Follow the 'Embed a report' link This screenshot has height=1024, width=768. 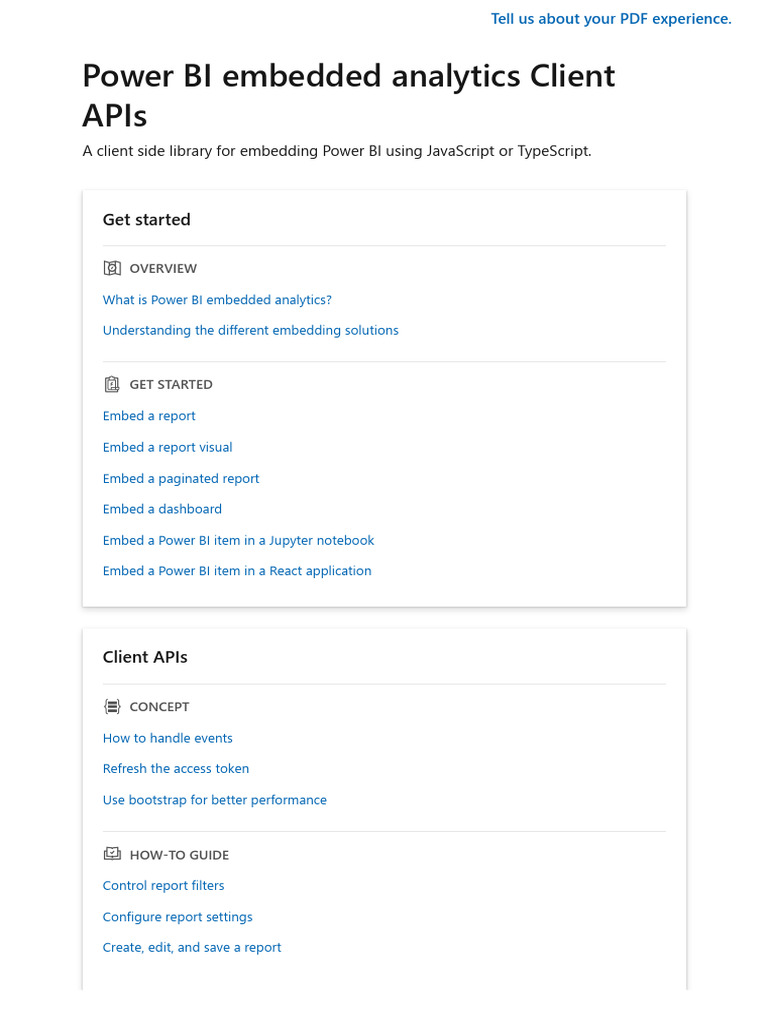click(x=149, y=416)
